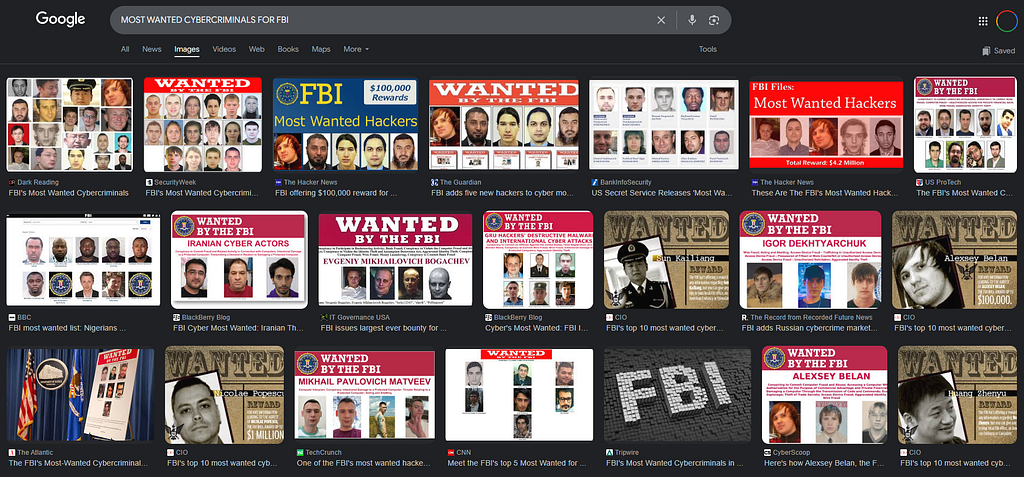Open the CyberScoop Alexsey Belan poster thumbnail
This screenshot has height=477, width=1024.
pos(824,395)
